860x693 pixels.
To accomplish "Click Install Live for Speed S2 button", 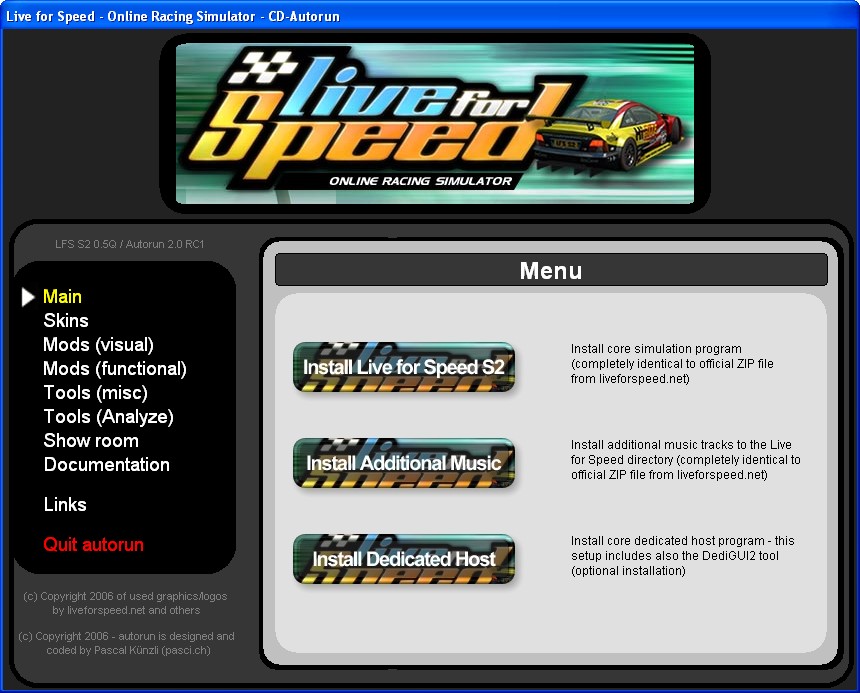I will (x=404, y=367).
